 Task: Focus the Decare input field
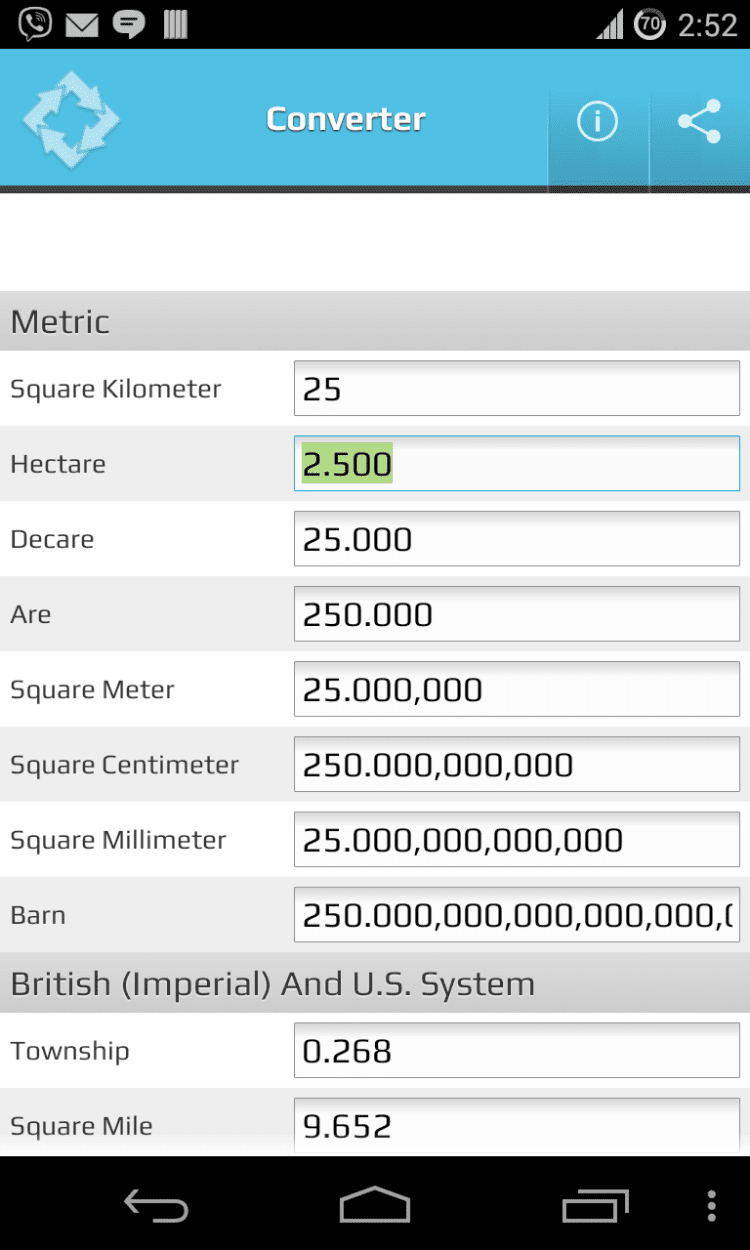pos(516,539)
